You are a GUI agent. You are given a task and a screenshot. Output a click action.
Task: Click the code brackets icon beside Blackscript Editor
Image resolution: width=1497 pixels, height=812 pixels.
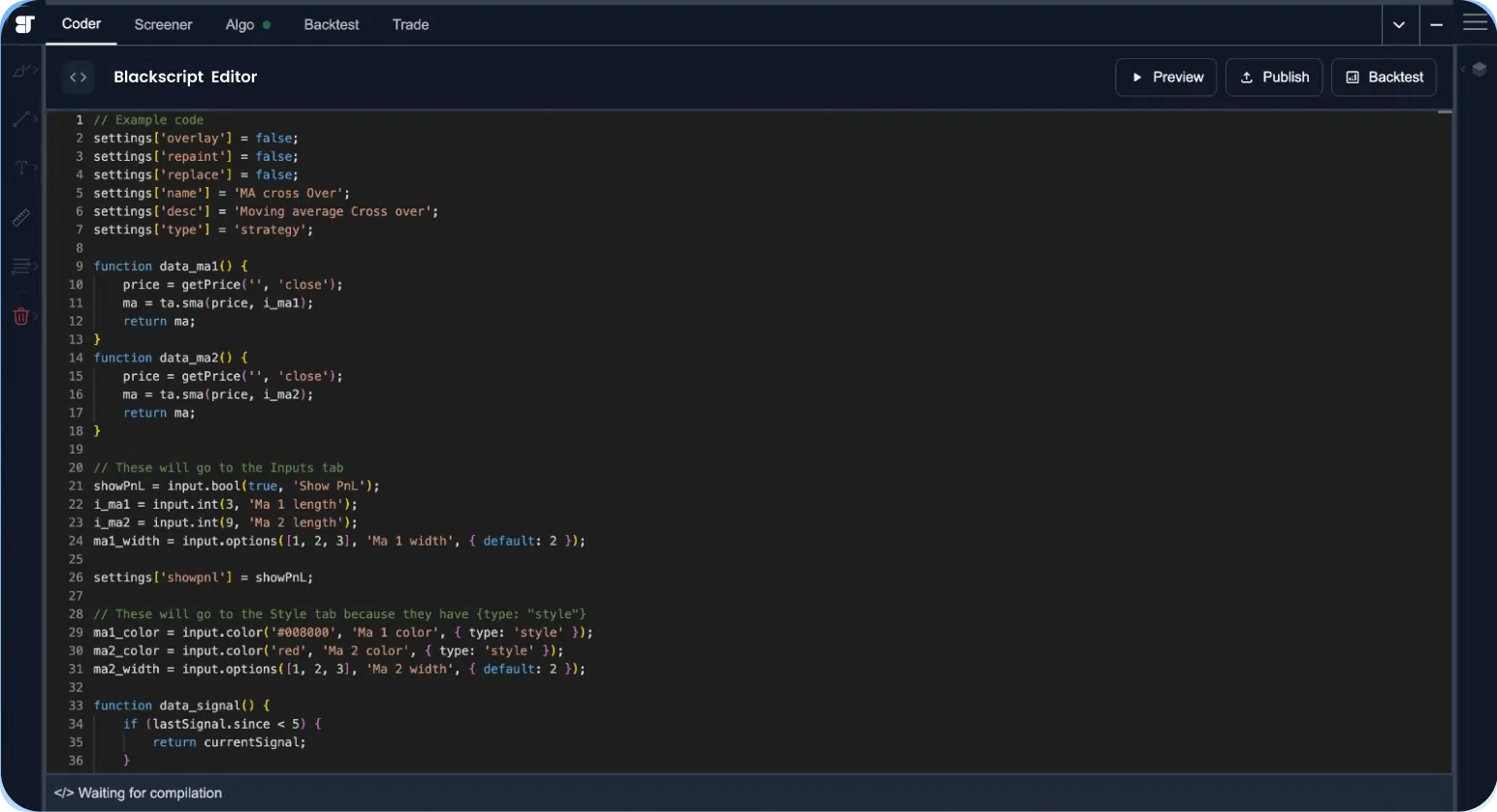click(79, 78)
